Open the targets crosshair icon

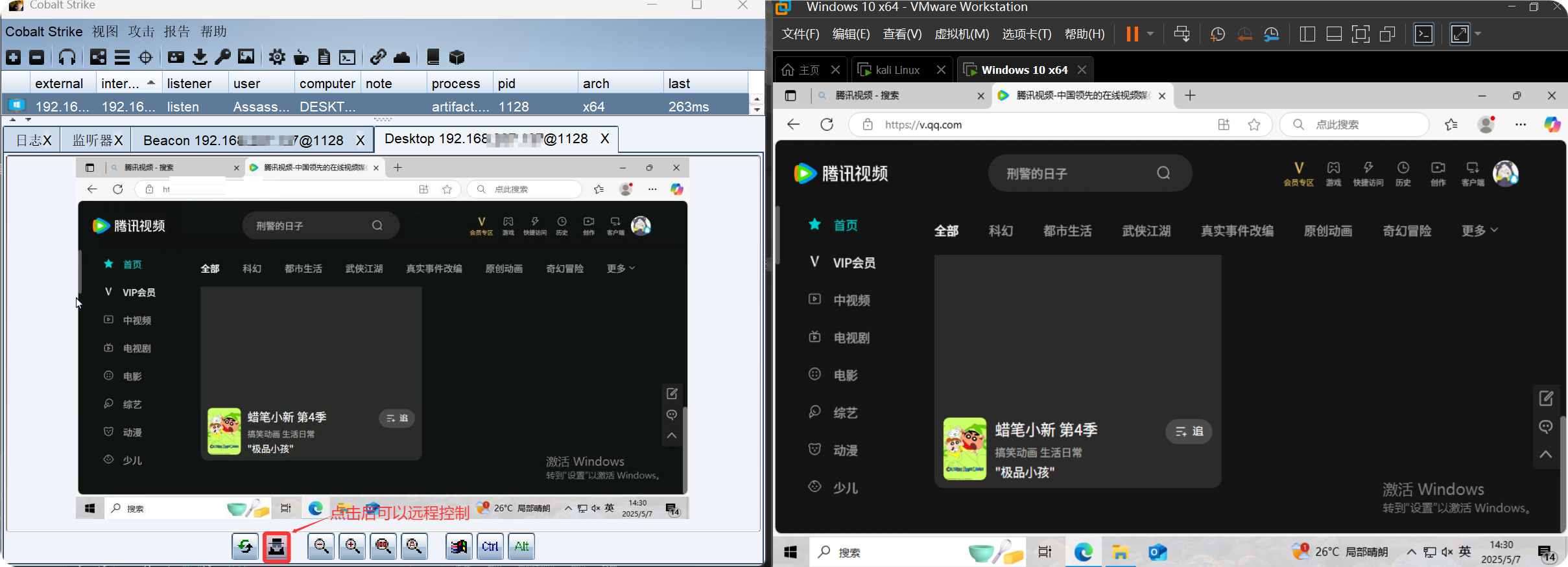click(146, 58)
